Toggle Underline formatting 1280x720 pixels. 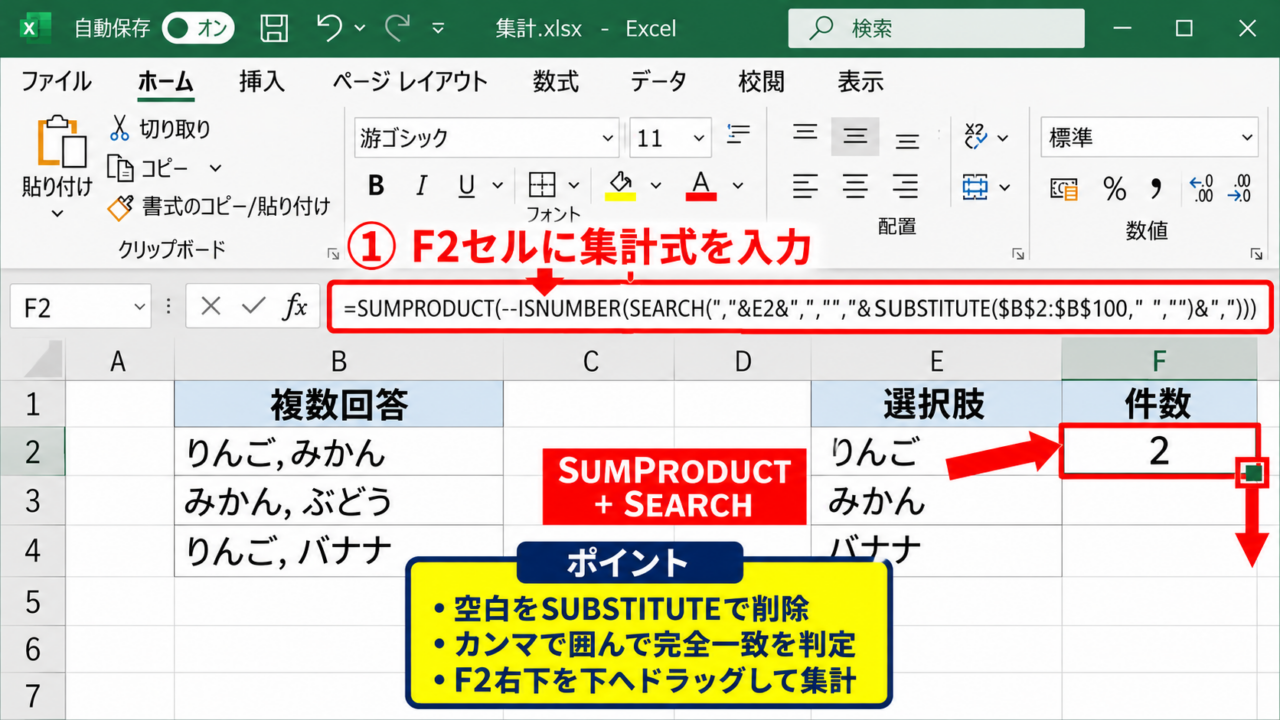coord(467,186)
